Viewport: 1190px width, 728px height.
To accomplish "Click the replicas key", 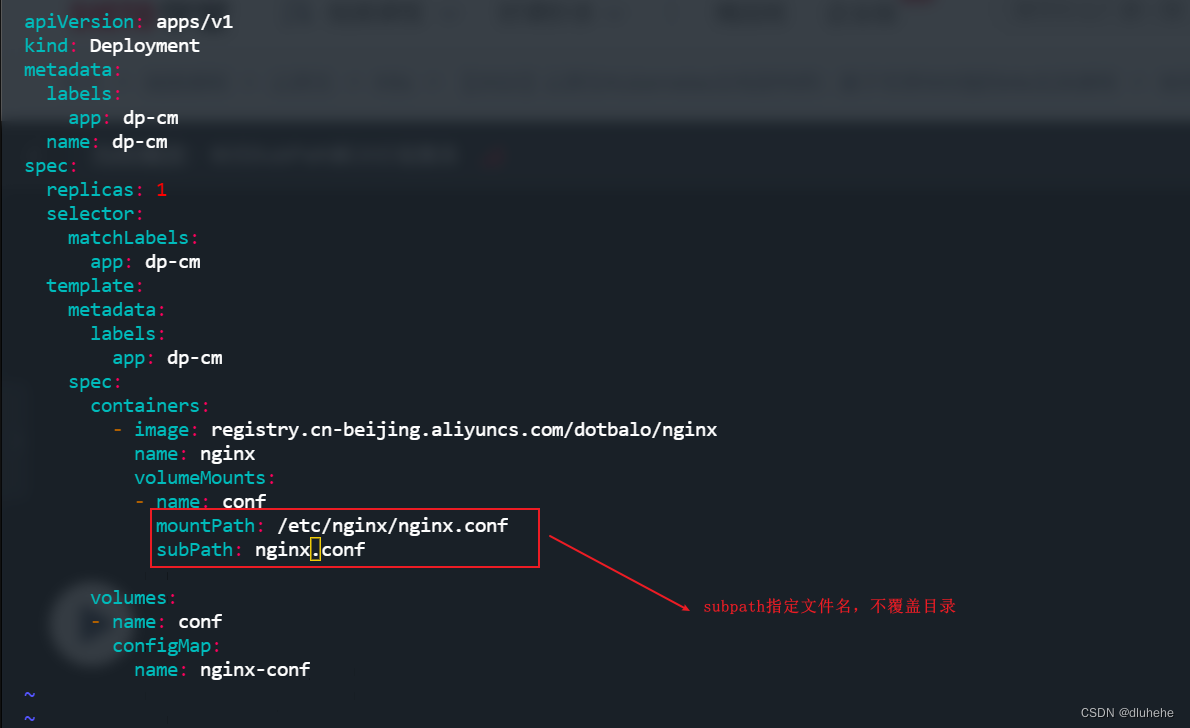I will click(90, 190).
